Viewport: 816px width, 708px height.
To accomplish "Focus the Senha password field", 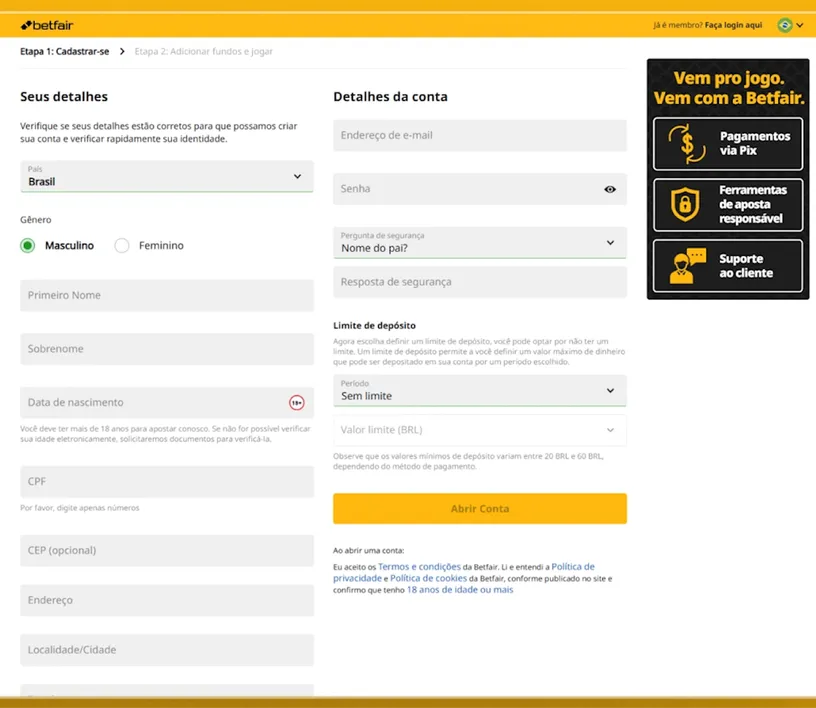I will (x=480, y=189).
